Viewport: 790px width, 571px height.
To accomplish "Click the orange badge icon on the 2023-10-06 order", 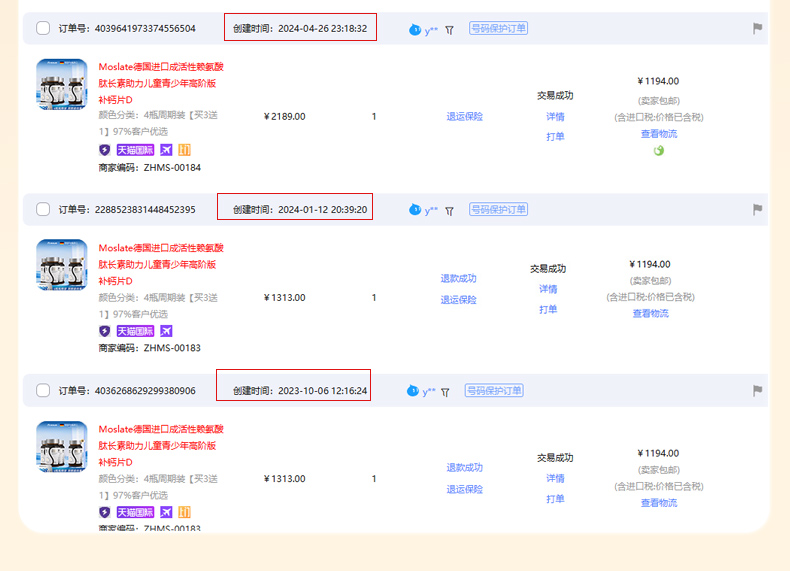I will (184, 512).
